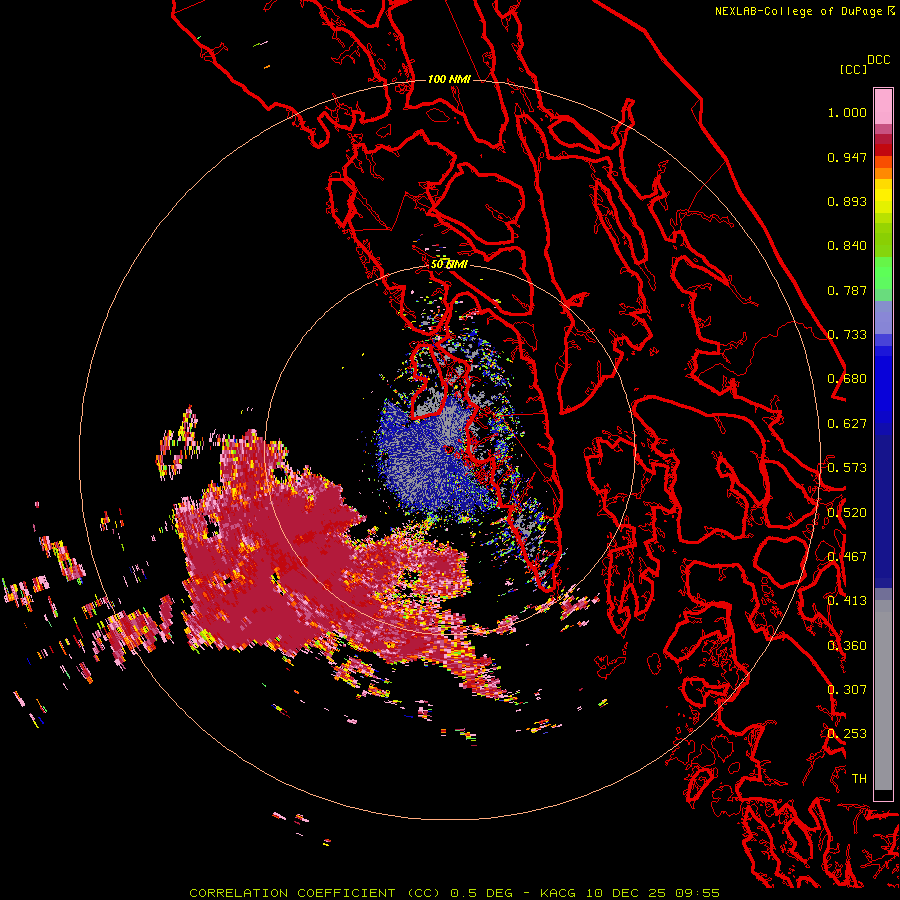Click the 0.307 value on the color scale

pyautogui.click(x=847, y=690)
